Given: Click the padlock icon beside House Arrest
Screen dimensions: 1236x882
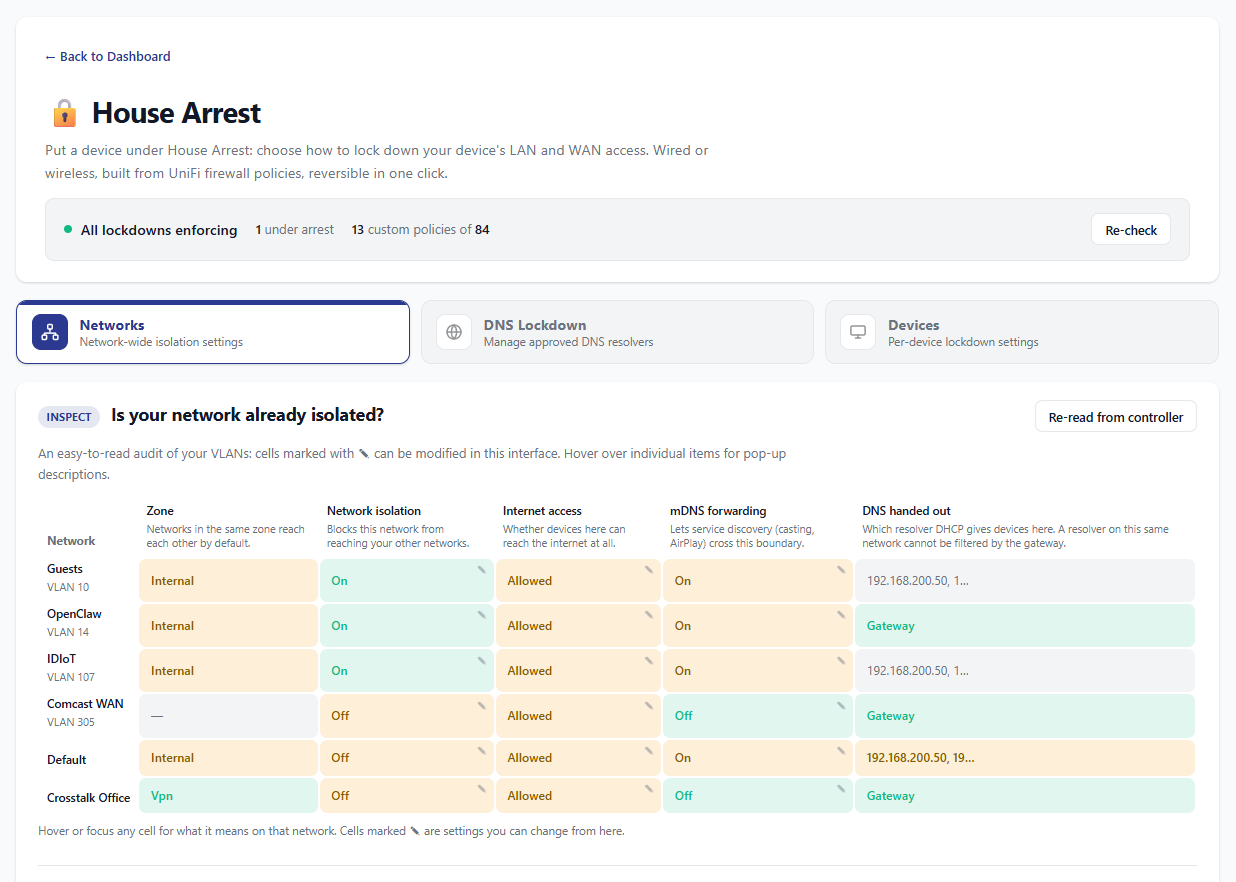Looking at the screenshot, I should (64, 113).
